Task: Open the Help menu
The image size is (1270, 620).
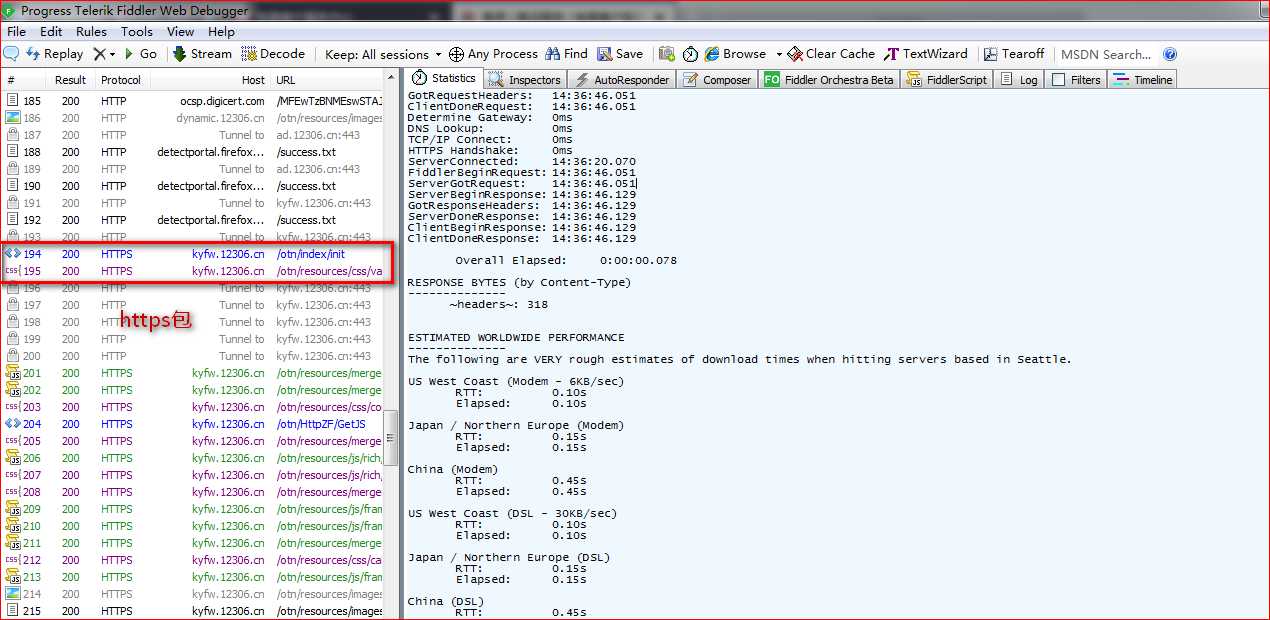Action: tap(221, 31)
